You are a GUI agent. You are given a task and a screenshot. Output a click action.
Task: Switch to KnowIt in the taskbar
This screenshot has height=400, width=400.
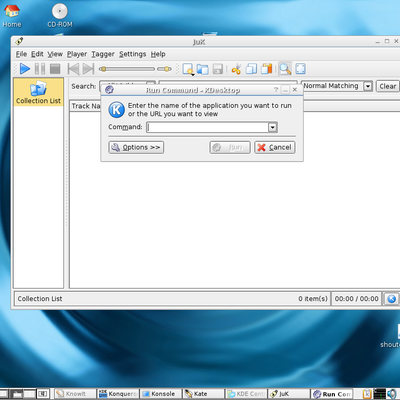tap(75, 394)
